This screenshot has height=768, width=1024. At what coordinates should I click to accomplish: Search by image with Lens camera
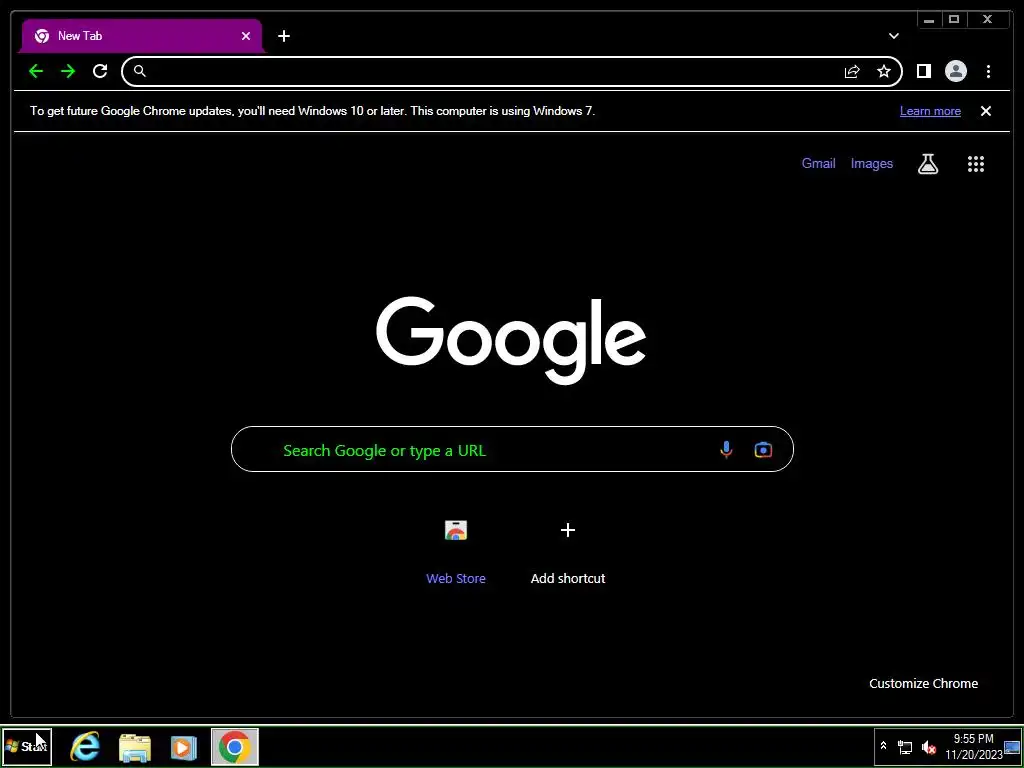tap(763, 449)
